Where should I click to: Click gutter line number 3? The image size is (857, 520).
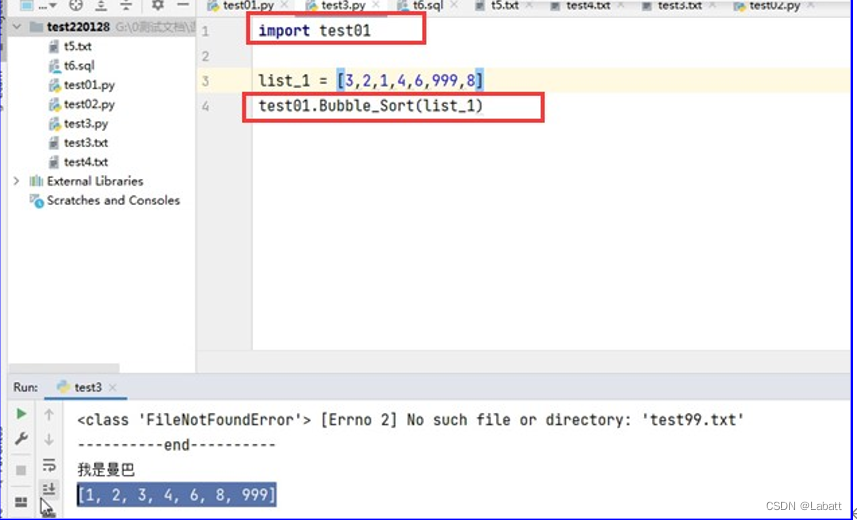pos(205,81)
